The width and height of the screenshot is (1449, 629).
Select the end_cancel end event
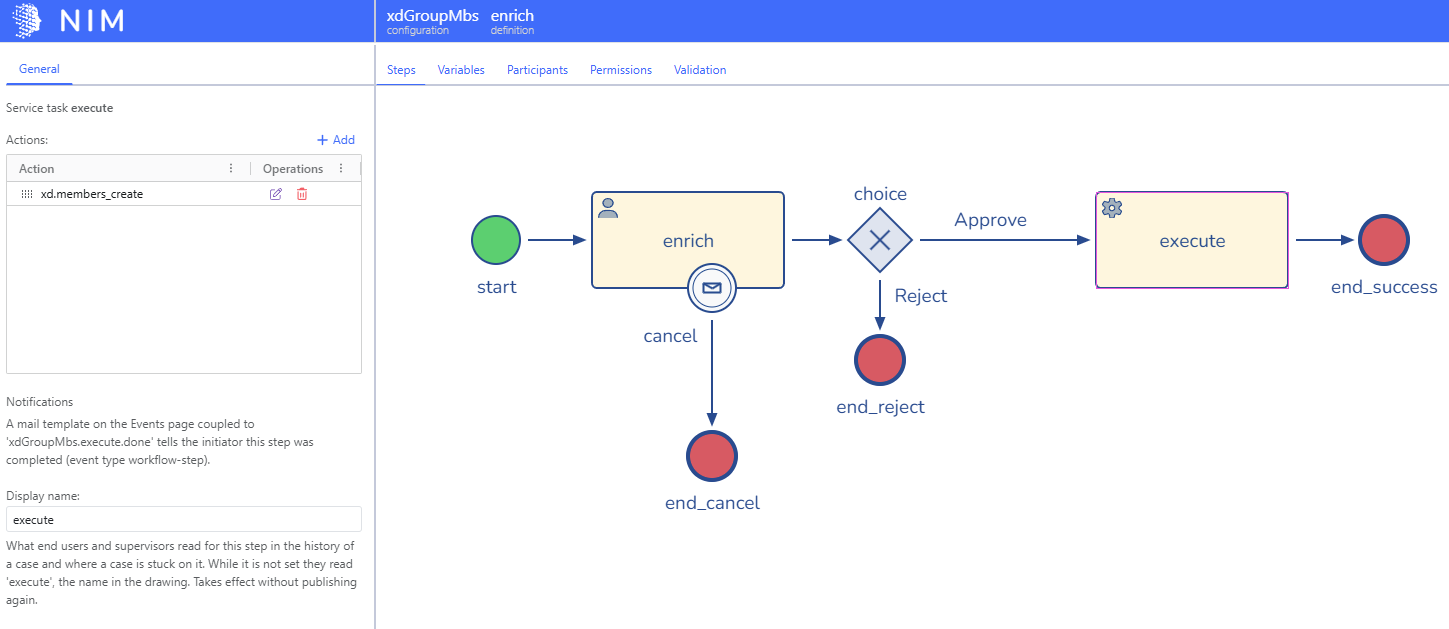click(712, 456)
